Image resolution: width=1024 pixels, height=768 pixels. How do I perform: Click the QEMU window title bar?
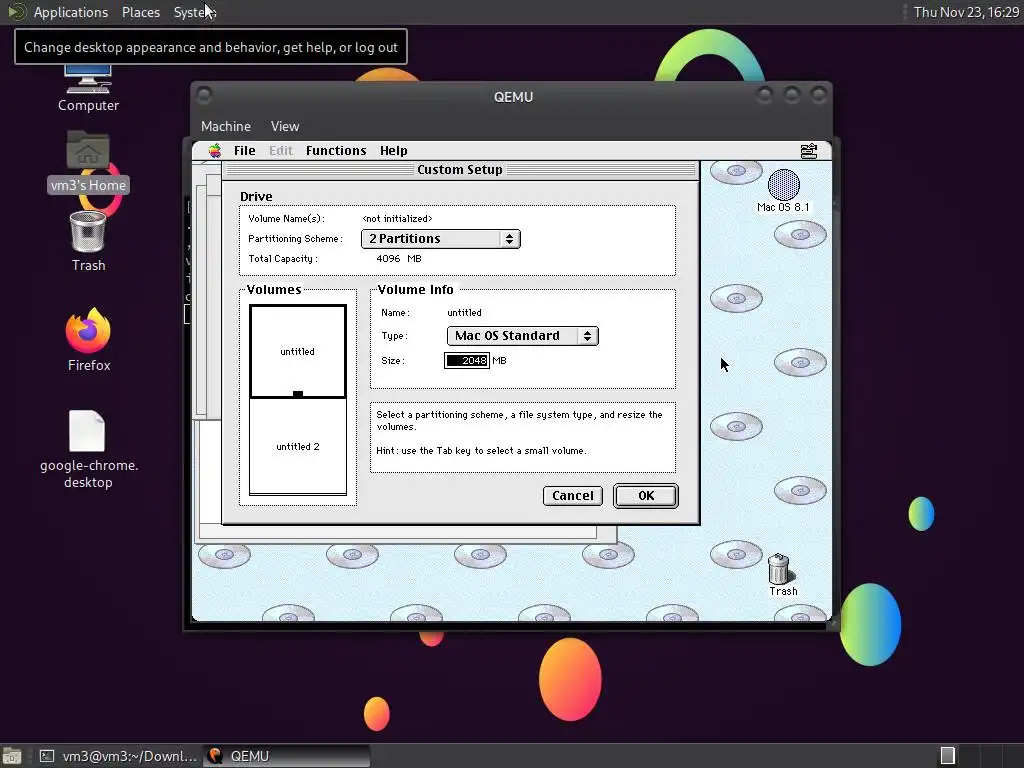[512, 97]
